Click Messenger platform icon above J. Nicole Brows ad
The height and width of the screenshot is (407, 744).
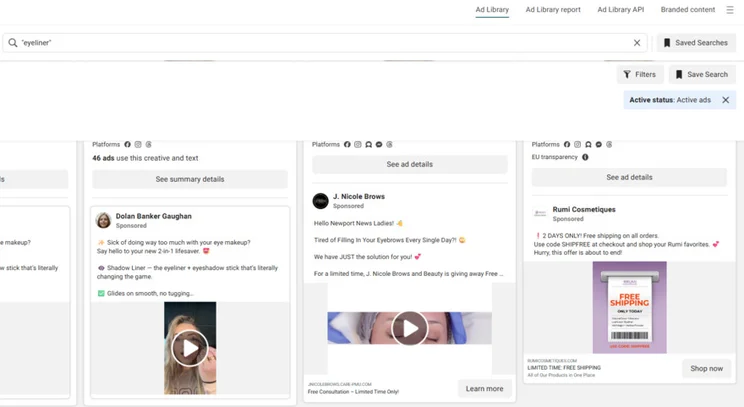tap(379, 144)
